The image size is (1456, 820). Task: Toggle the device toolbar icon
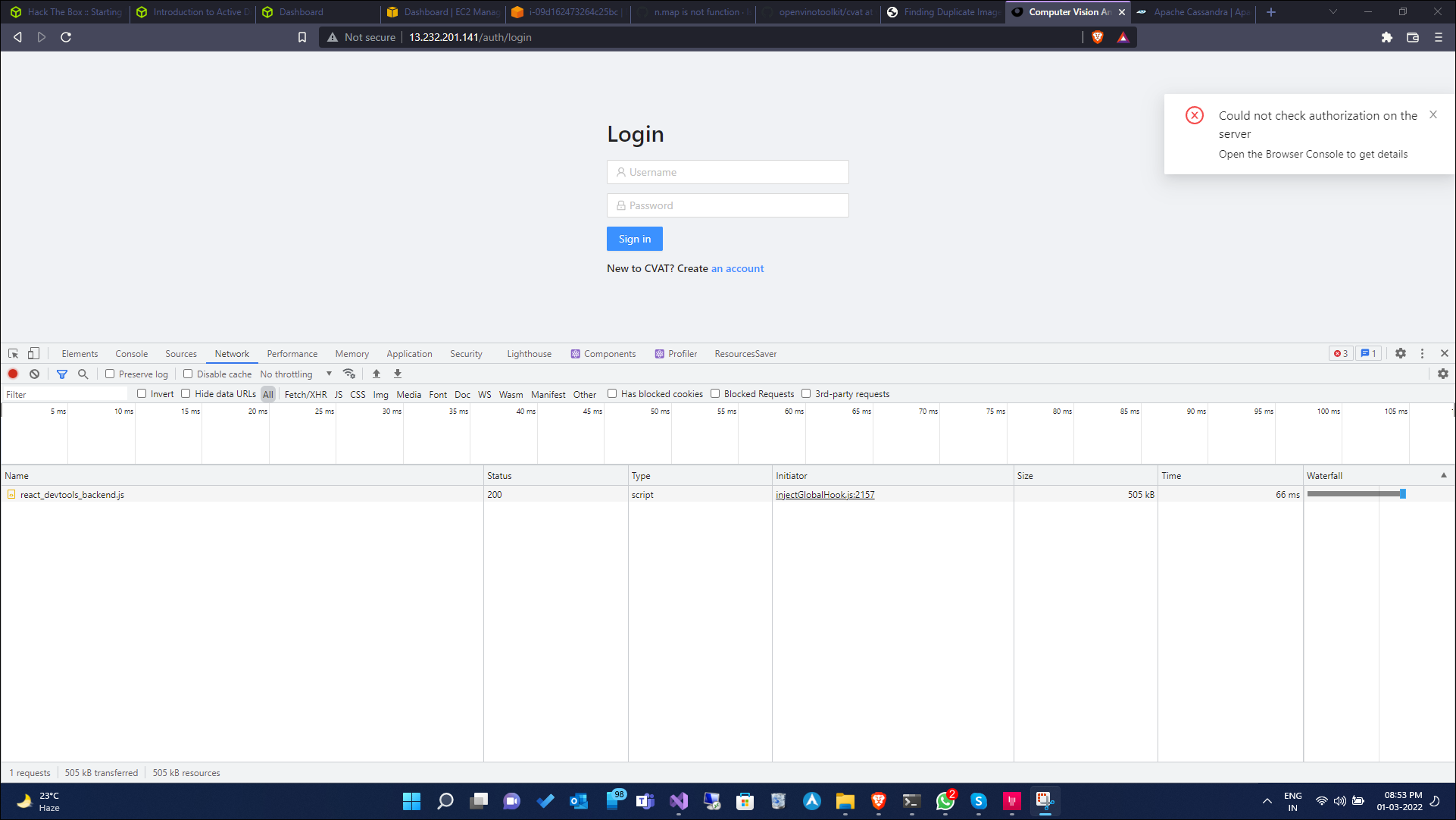(33, 354)
